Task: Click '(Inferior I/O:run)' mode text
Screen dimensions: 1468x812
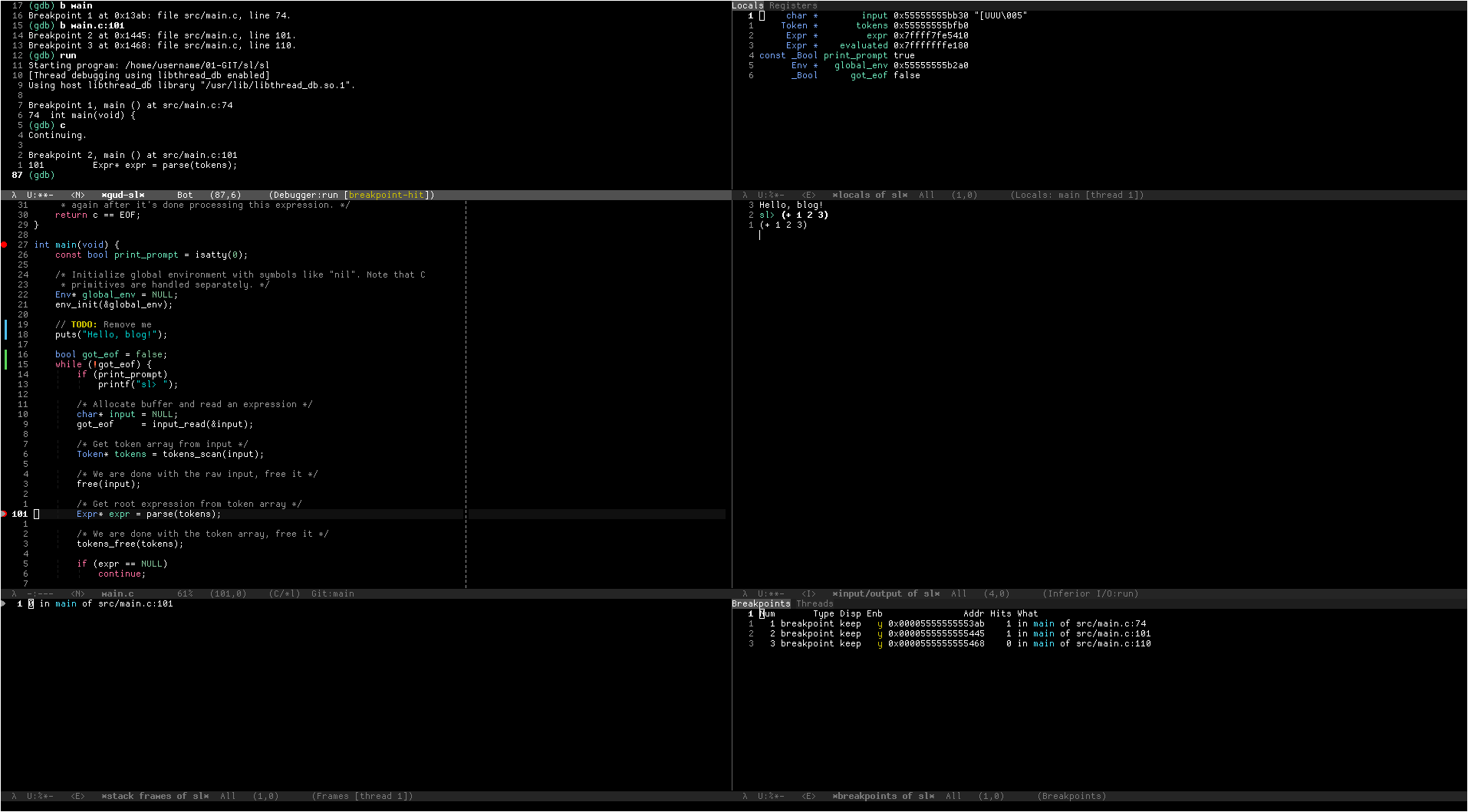Action: click(1091, 593)
